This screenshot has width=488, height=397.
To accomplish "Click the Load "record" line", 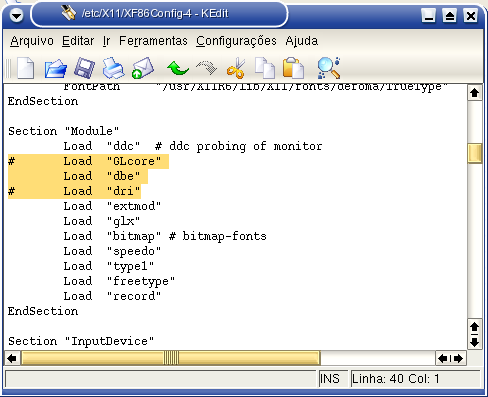I will tap(112, 296).
